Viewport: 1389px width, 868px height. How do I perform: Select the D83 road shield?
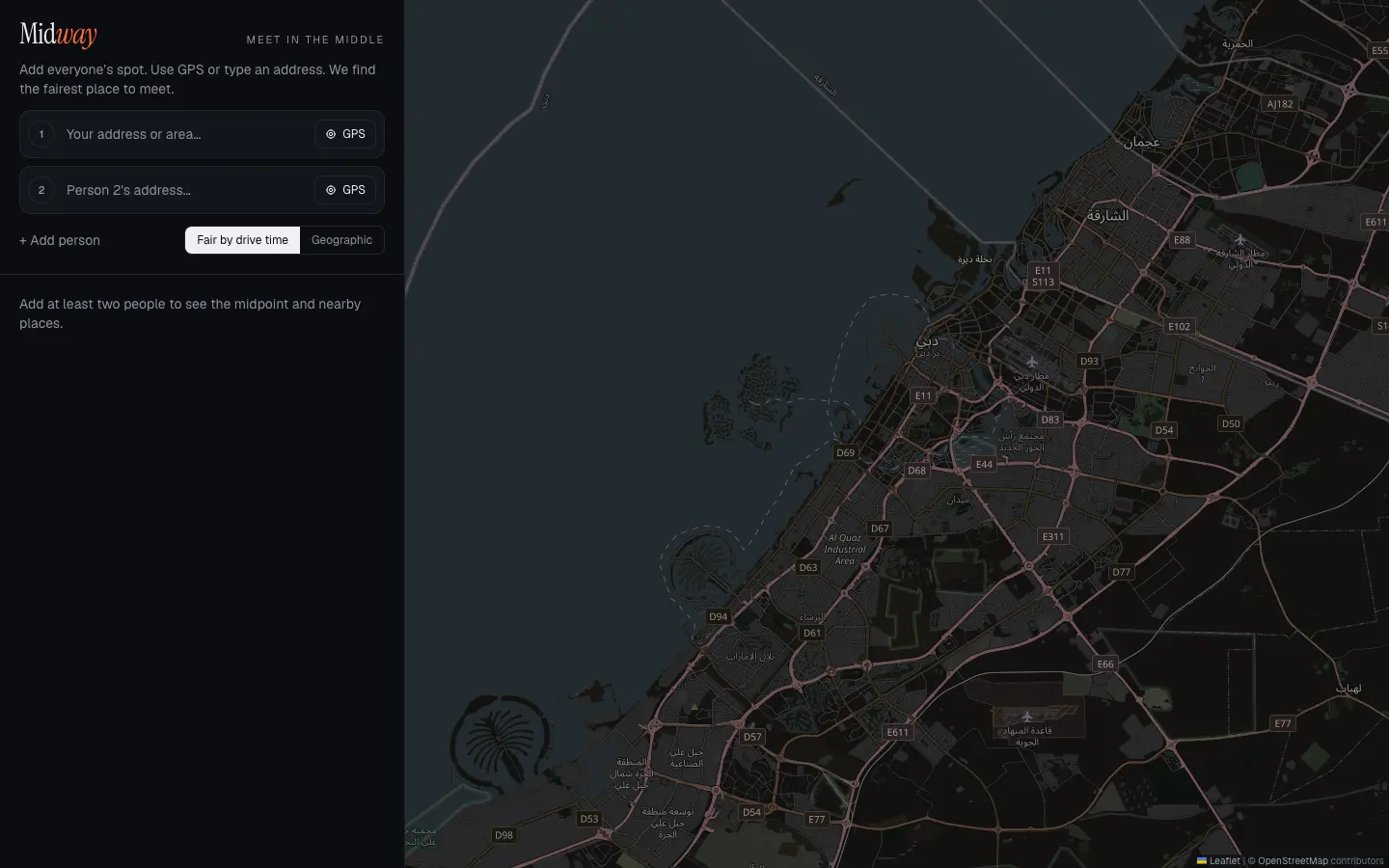click(x=1050, y=420)
